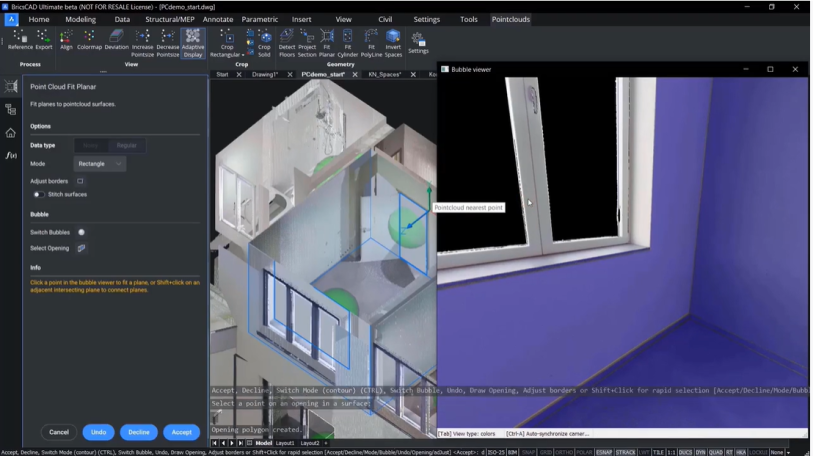This screenshot has height=456, width=813.
Task: Open the Modeling ribbon tab
Action: (80, 19)
